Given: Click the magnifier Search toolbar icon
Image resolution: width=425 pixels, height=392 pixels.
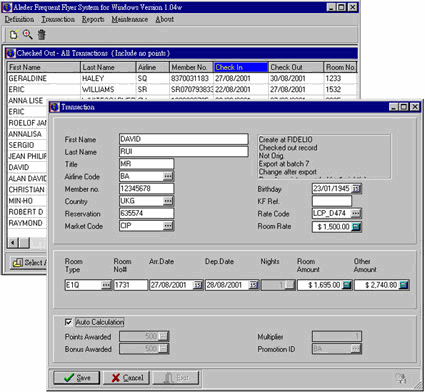Looking at the screenshot, I should 28,34.
